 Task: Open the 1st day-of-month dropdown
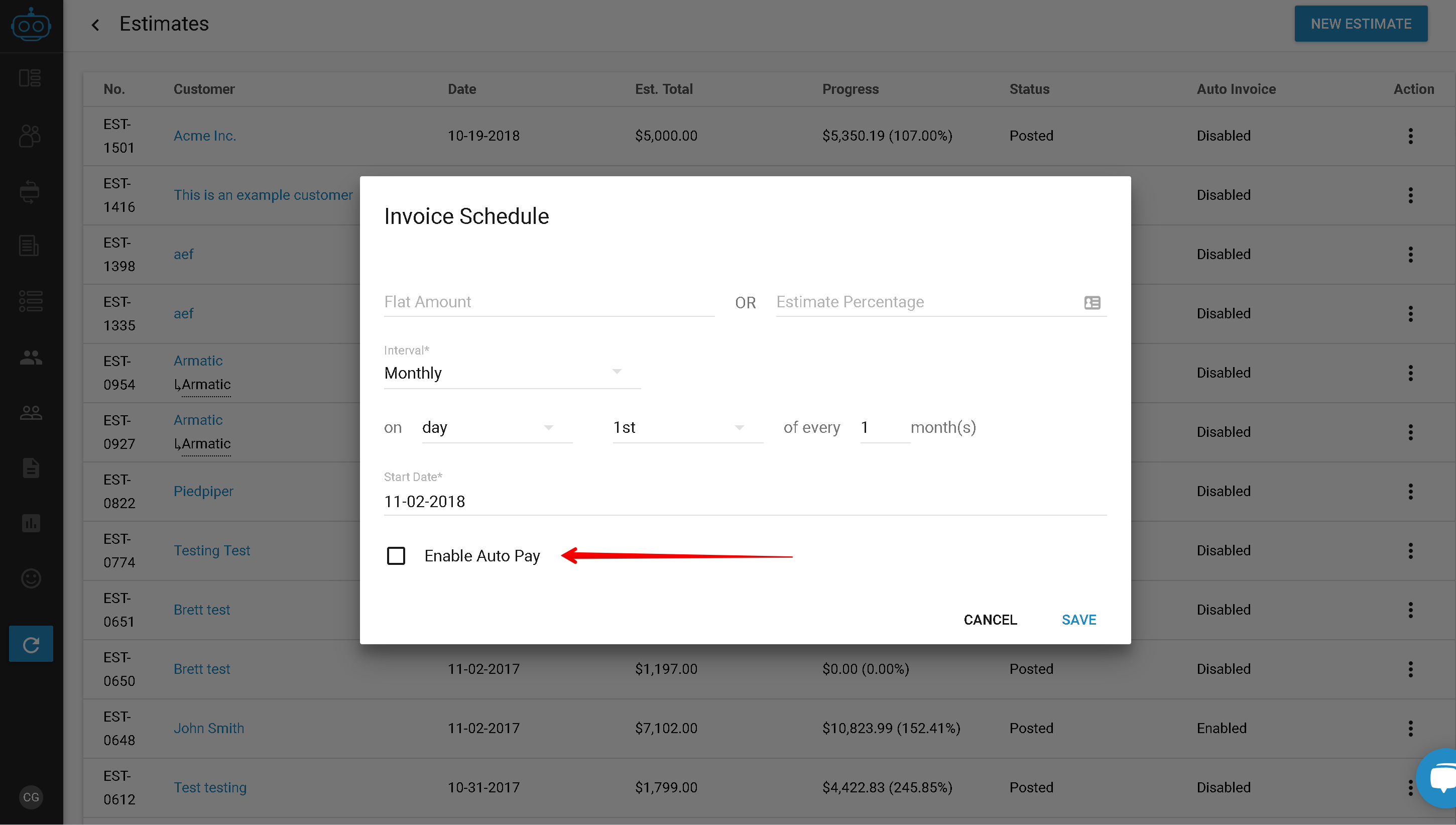(x=688, y=427)
